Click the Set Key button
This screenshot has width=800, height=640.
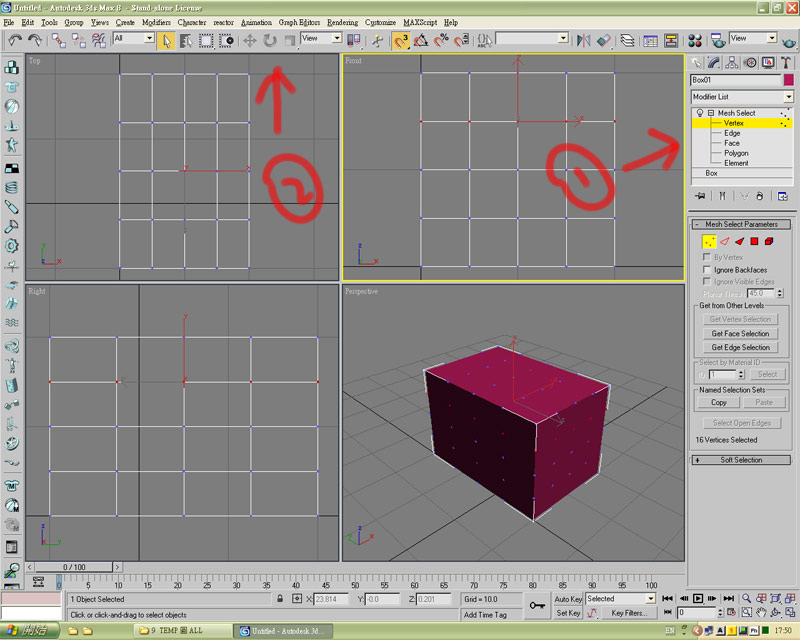[568, 613]
